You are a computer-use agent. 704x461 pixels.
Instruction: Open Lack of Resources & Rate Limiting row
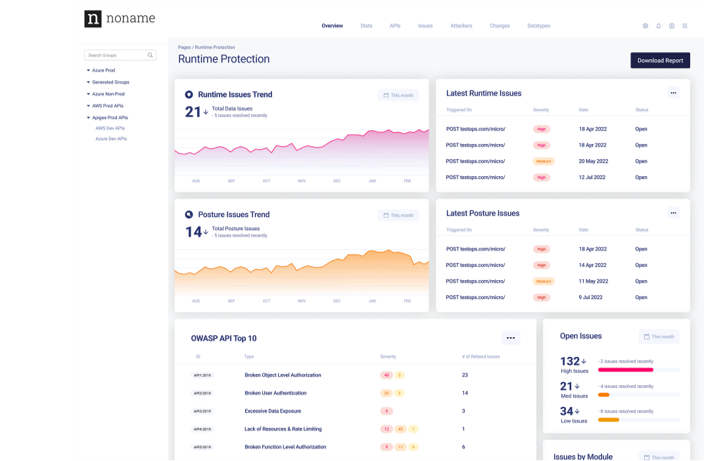click(355, 429)
